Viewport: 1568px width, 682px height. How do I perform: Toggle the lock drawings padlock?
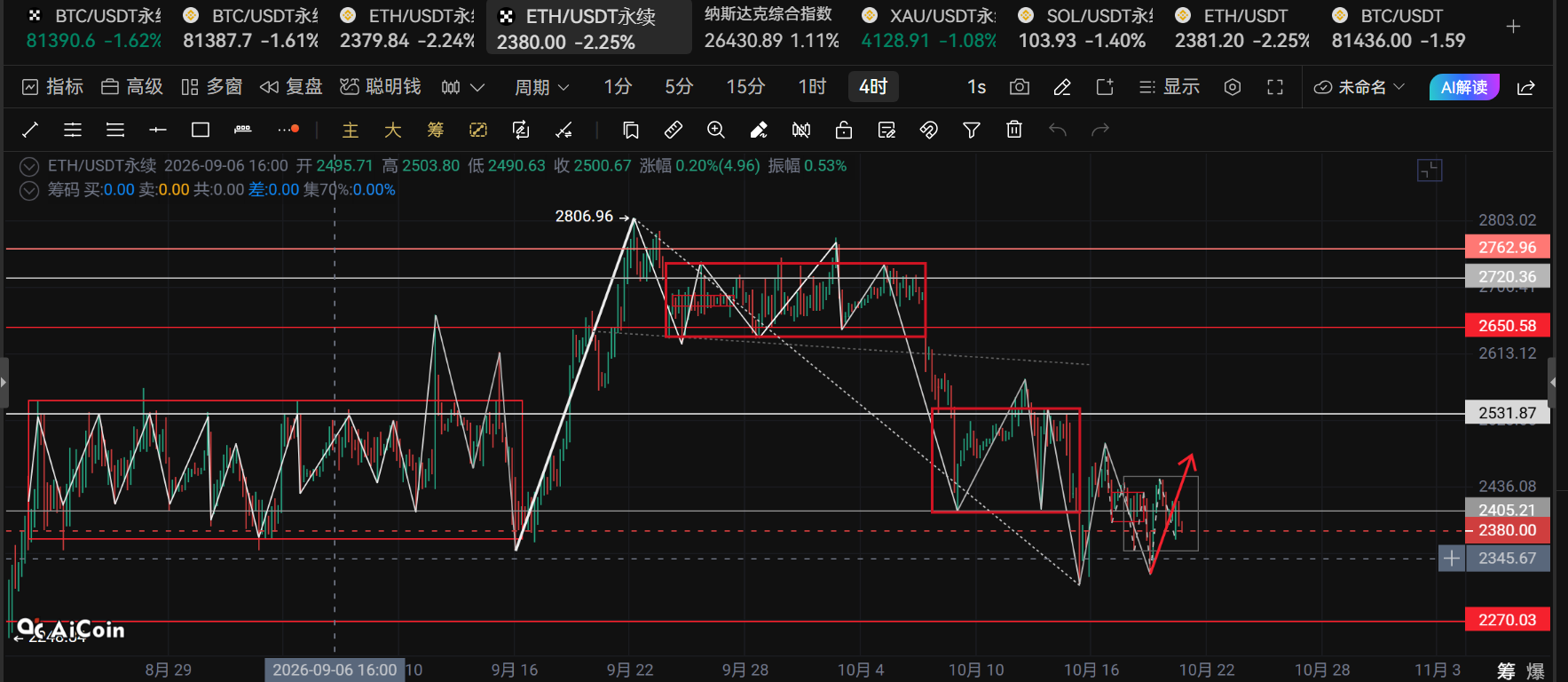pyautogui.click(x=844, y=131)
